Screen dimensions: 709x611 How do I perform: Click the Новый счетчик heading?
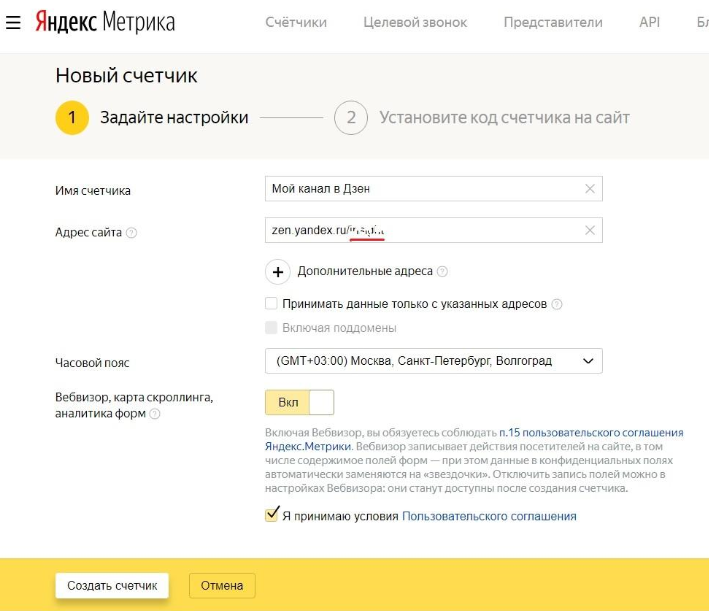click(126, 76)
